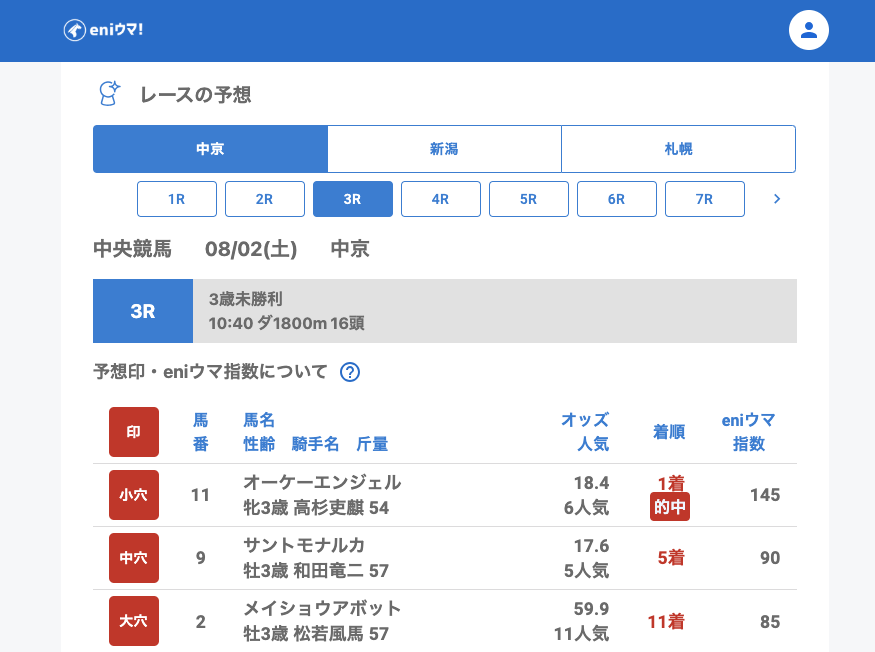Choose the 5R race button
The width and height of the screenshot is (875, 652).
coord(529,199)
